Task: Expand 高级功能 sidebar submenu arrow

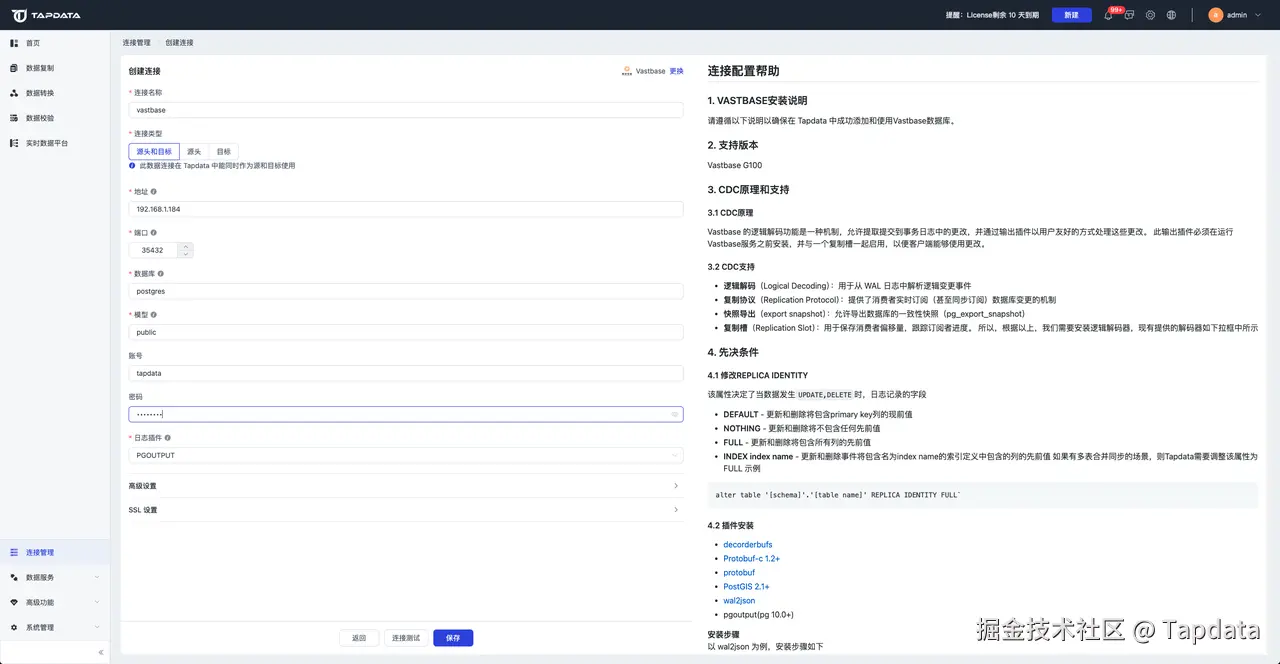Action: click(x=97, y=602)
